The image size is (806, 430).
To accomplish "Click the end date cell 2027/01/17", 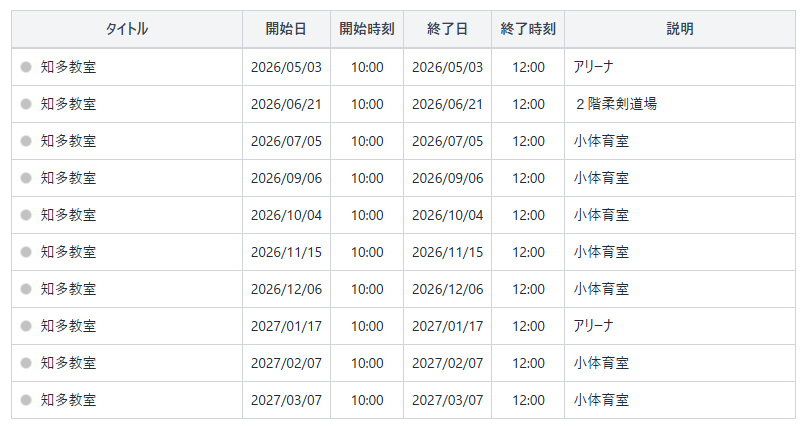I will (x=447, y=326).
